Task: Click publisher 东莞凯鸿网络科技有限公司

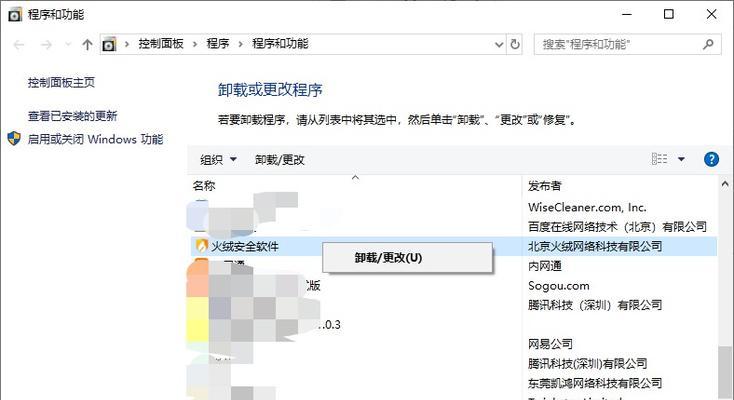Action: point(595,383)
